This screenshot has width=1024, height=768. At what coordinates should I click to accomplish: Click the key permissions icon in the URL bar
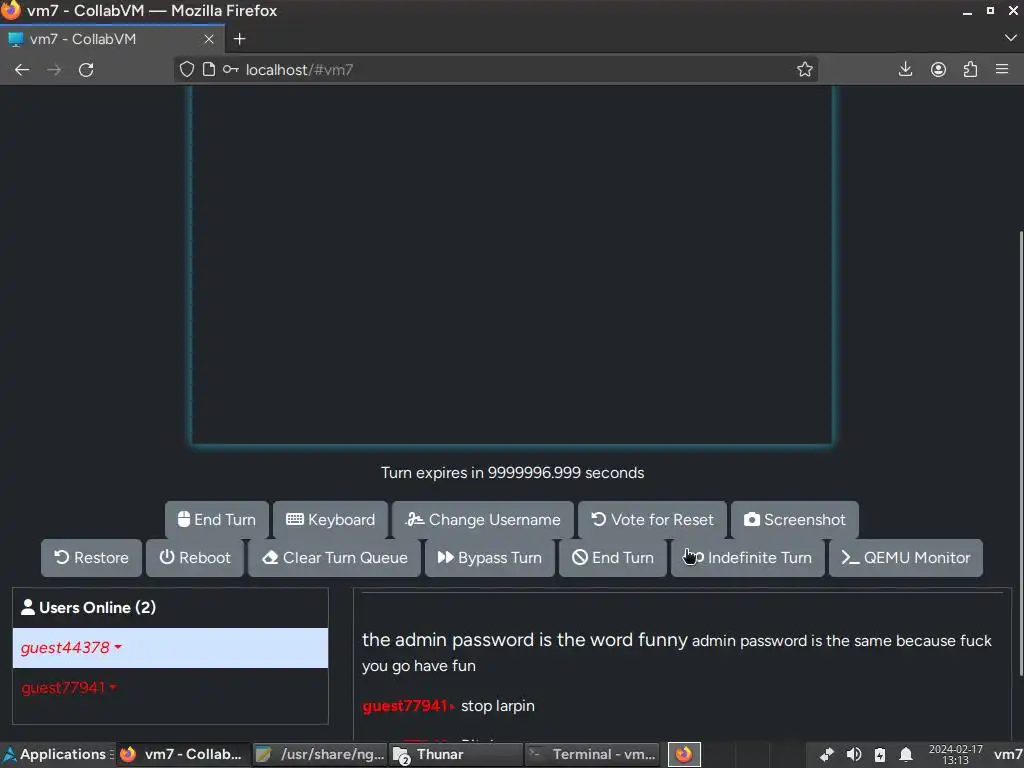coord(230,69)
